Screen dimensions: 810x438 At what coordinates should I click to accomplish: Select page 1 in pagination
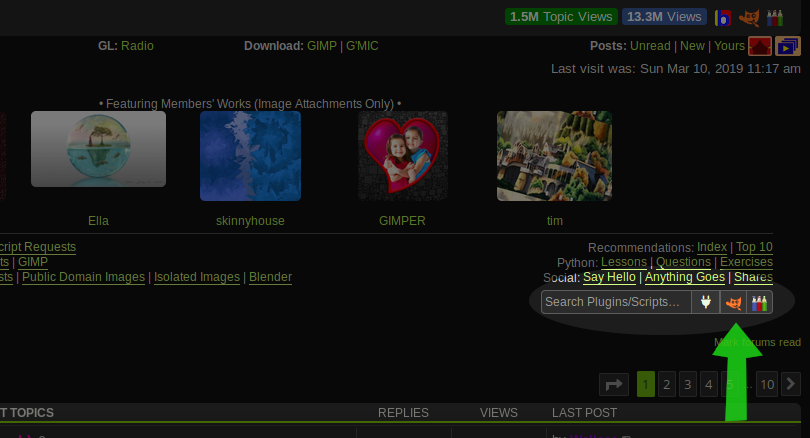pos(646,384)
